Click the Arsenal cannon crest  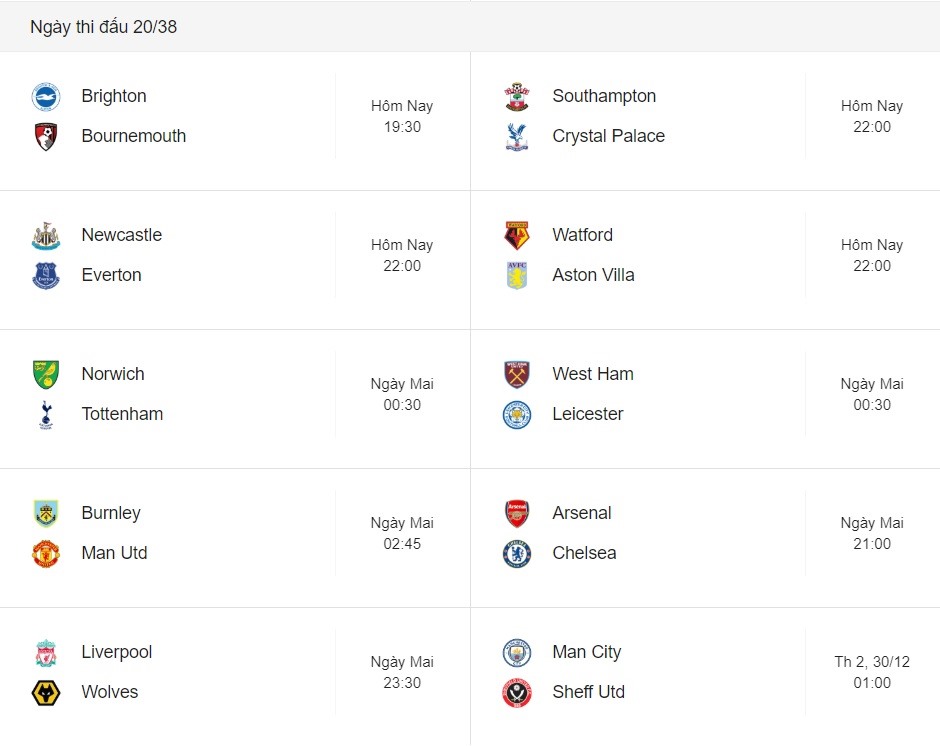click(516, 513)
